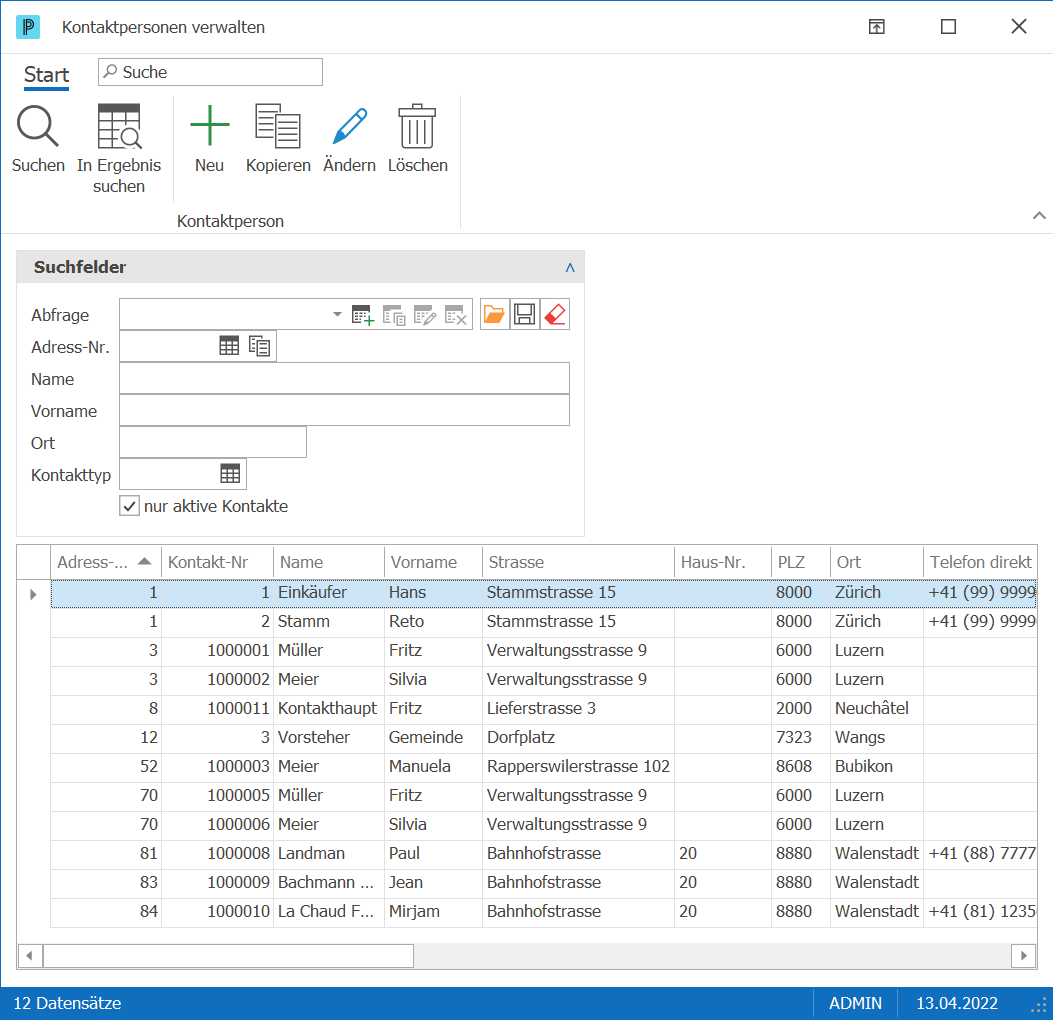Select the cell Rapperswilerstrasse 102
The image size is (1053, 1020).
tap(578, 766)
